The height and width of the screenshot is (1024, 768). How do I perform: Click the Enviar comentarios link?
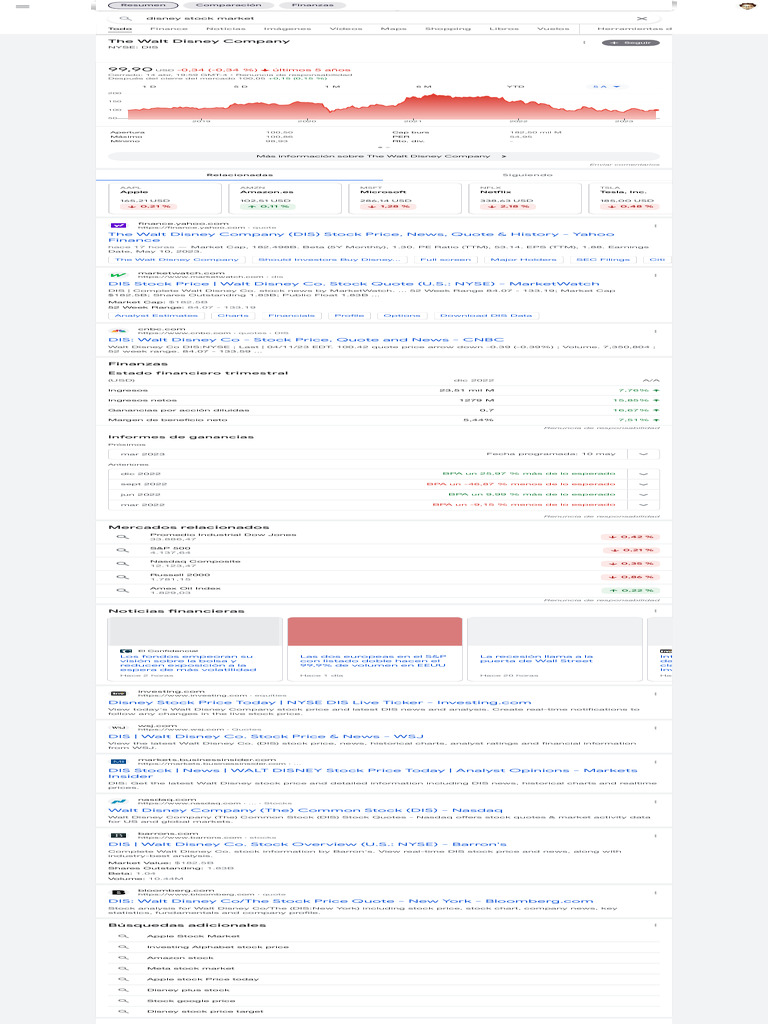click(x=624, y=165)
